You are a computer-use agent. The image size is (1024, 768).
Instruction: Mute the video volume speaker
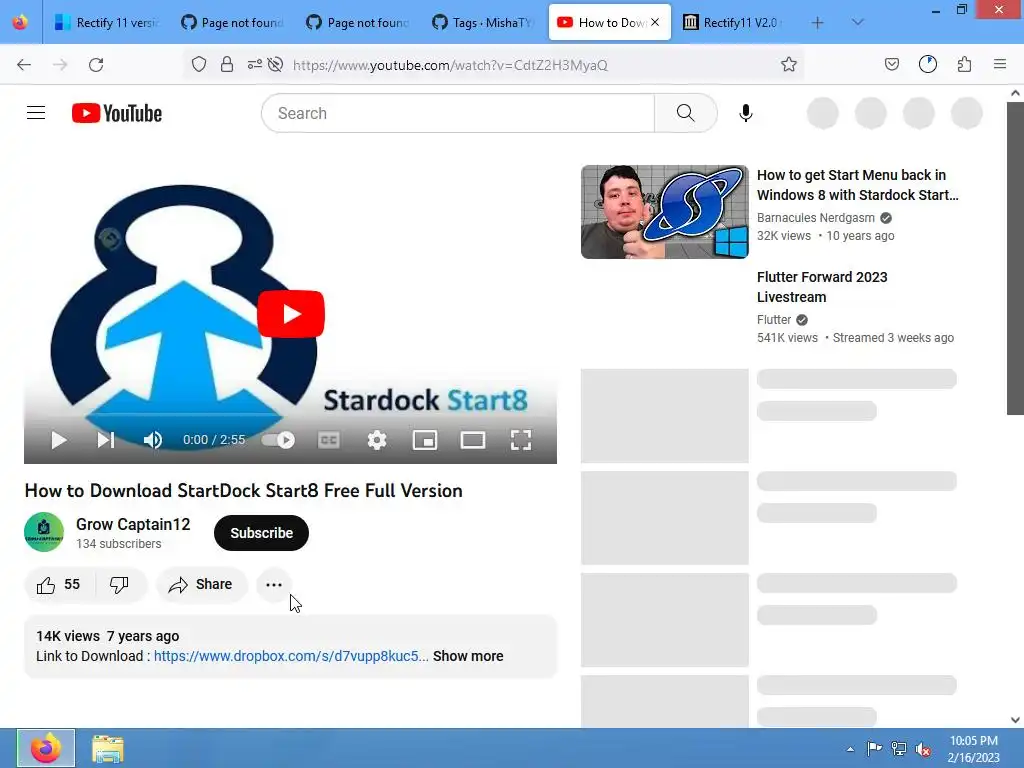[153, 440]
